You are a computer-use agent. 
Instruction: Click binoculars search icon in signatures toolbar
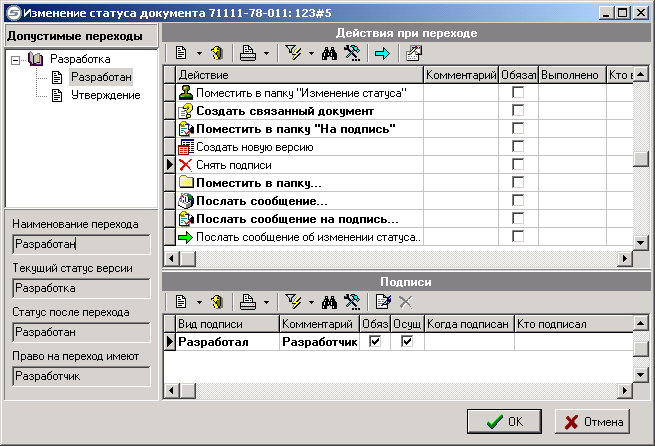[x=331, y=301]
